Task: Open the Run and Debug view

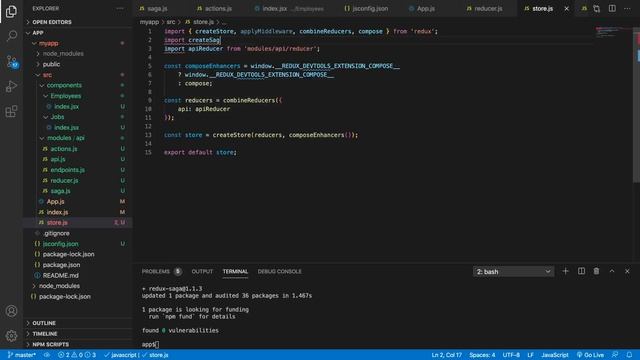Action: (11, 86)
